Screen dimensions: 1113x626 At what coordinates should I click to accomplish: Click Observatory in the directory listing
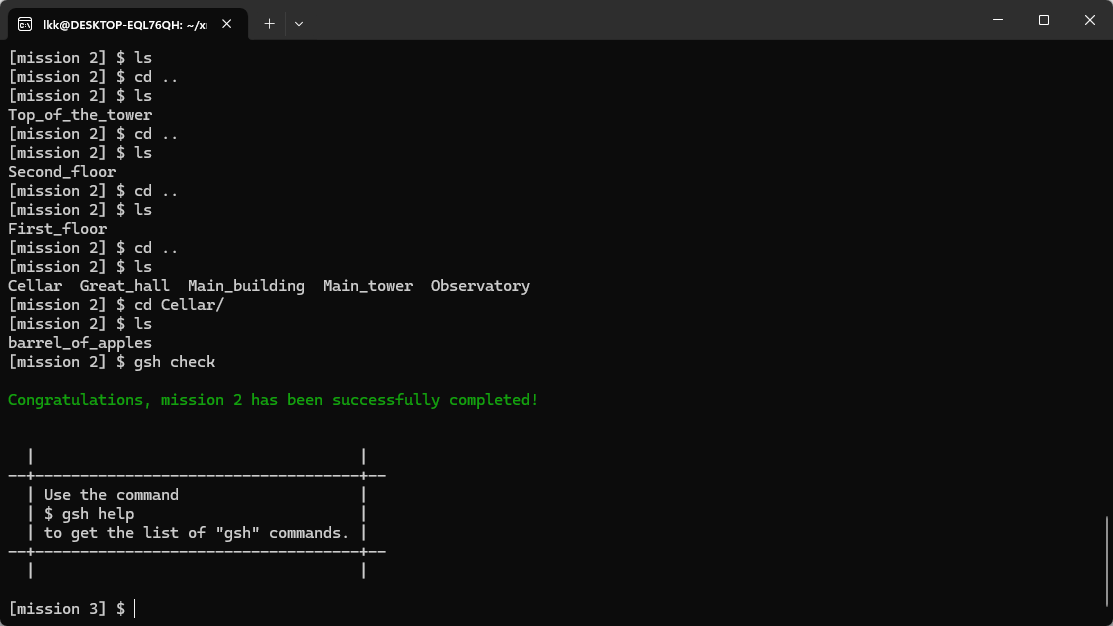pyautogui.click(x=480, y=286)
